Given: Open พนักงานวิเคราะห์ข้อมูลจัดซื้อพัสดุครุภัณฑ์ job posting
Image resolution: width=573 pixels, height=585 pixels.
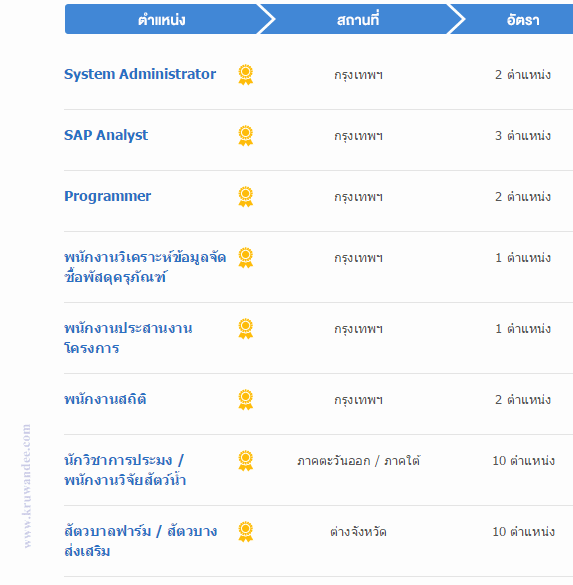Looking at the screenshot, I should (x=145, y=268).
